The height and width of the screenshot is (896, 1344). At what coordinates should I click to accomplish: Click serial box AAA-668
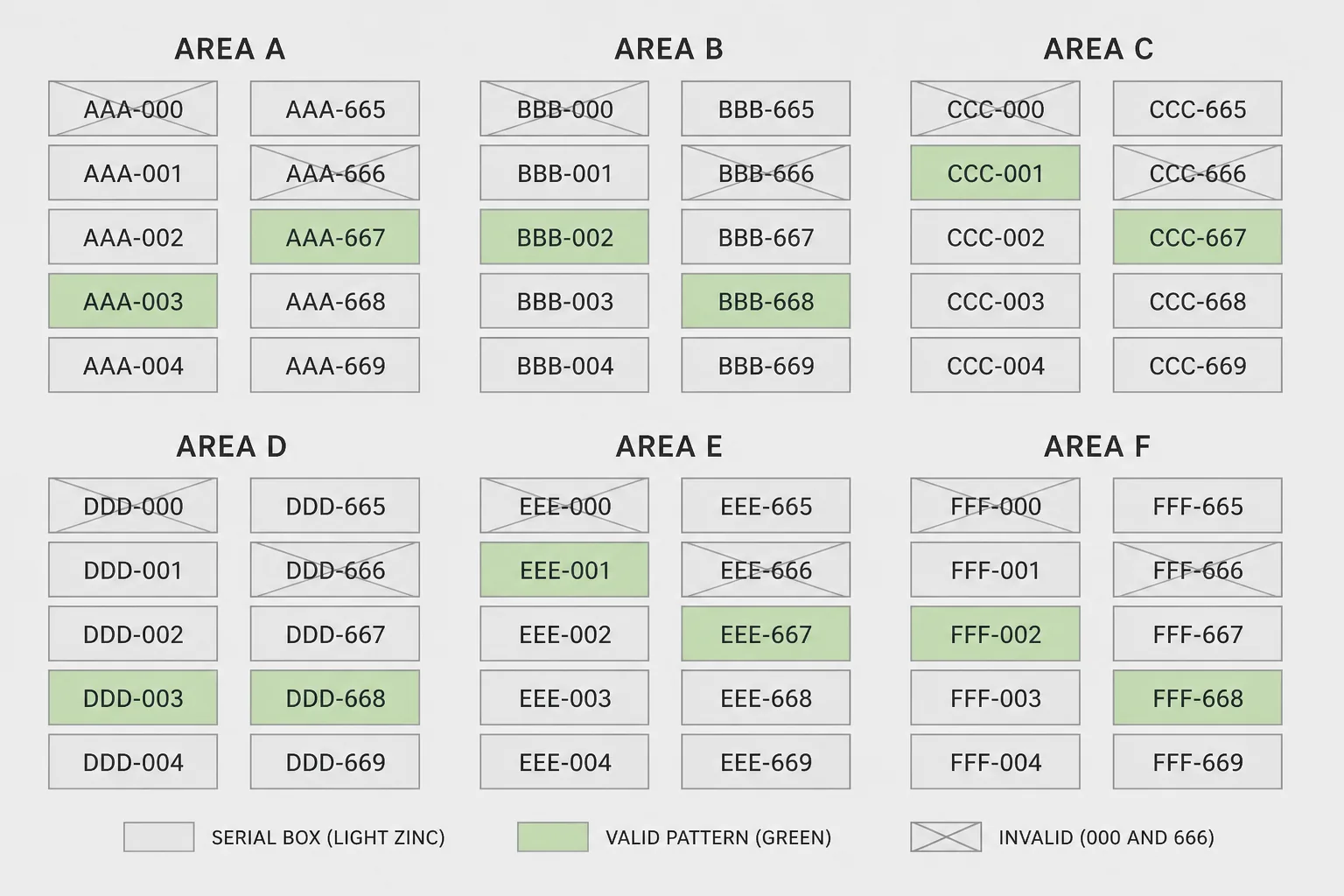point(335,301)
